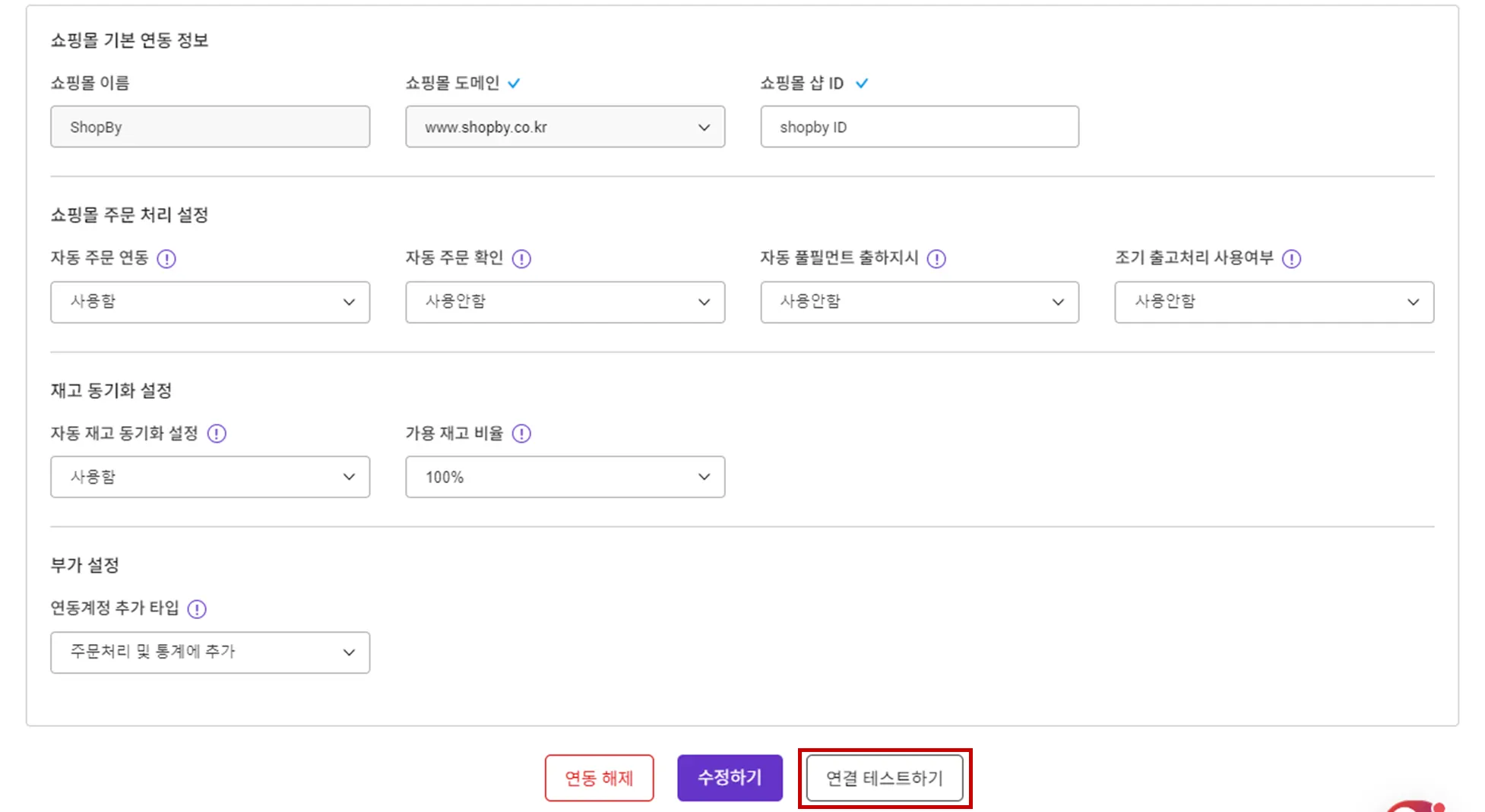Screen dimensions: 1485x812
Task: Open 자동 풀필먼트 출하지시 dropdown
Action: 920,302
